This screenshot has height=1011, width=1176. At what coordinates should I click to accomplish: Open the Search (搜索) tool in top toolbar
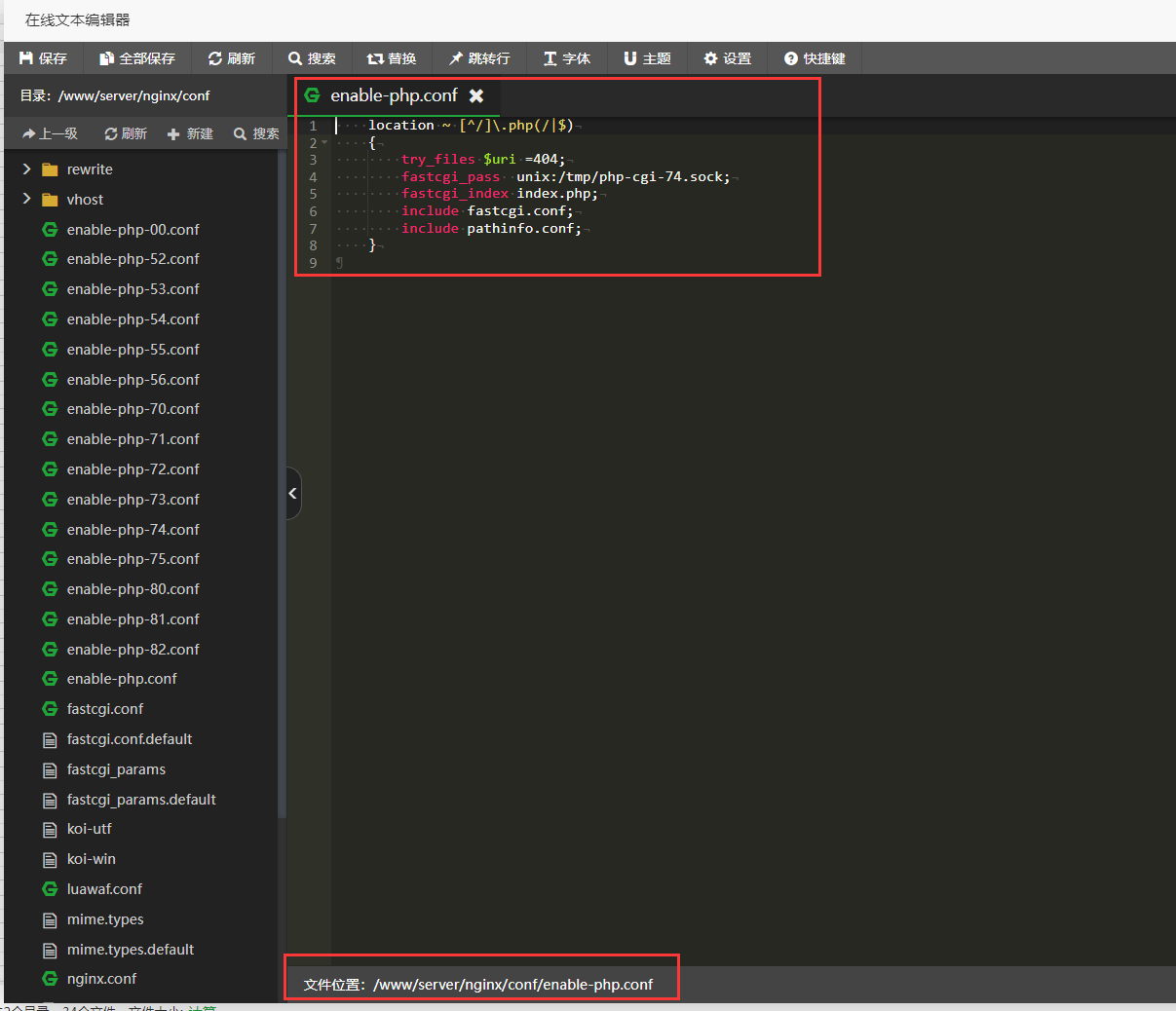312,58
